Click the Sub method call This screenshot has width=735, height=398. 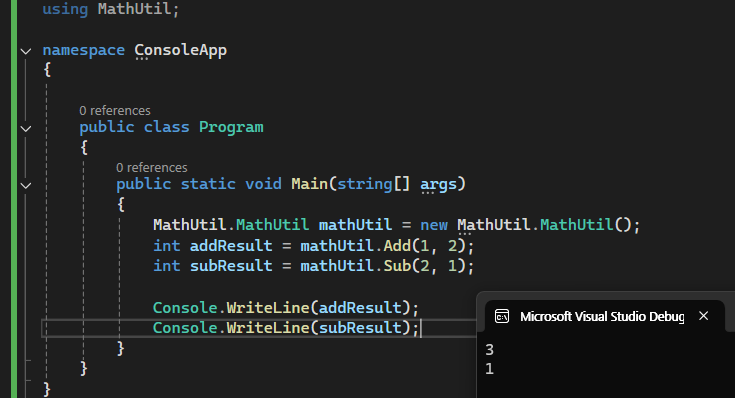tap(397, 266)
